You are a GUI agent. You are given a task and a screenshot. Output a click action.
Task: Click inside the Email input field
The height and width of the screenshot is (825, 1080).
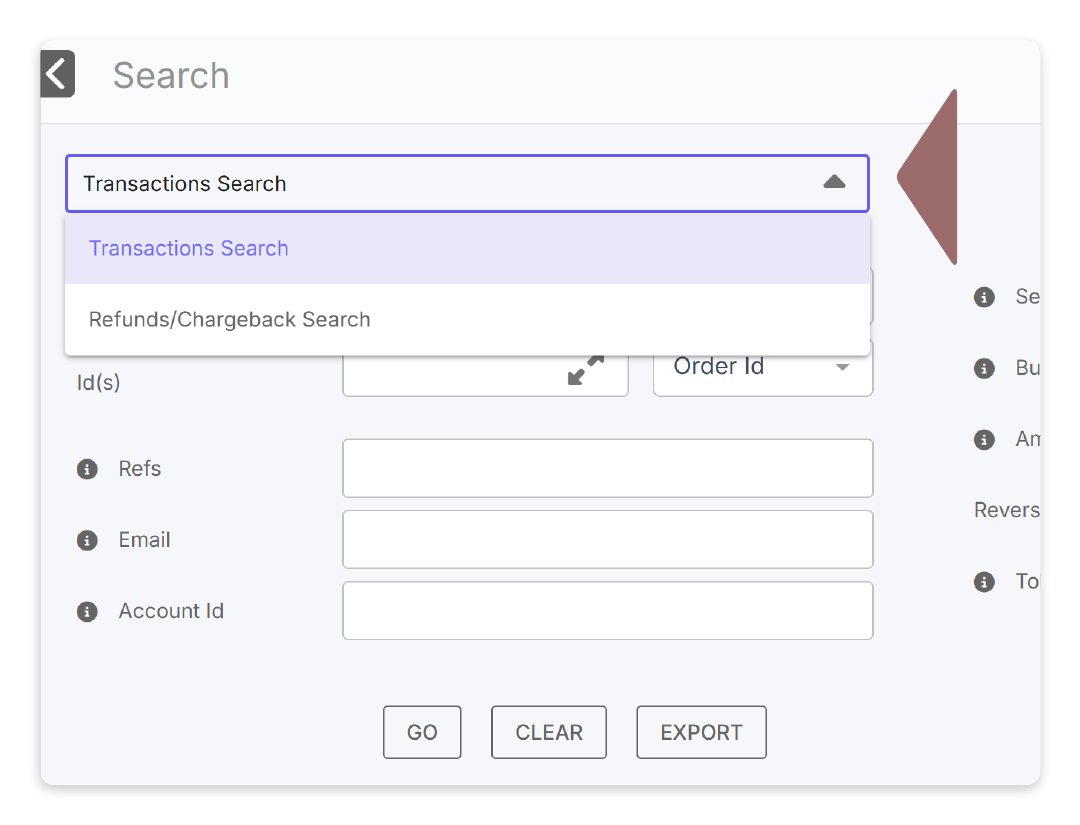[607, 540]
